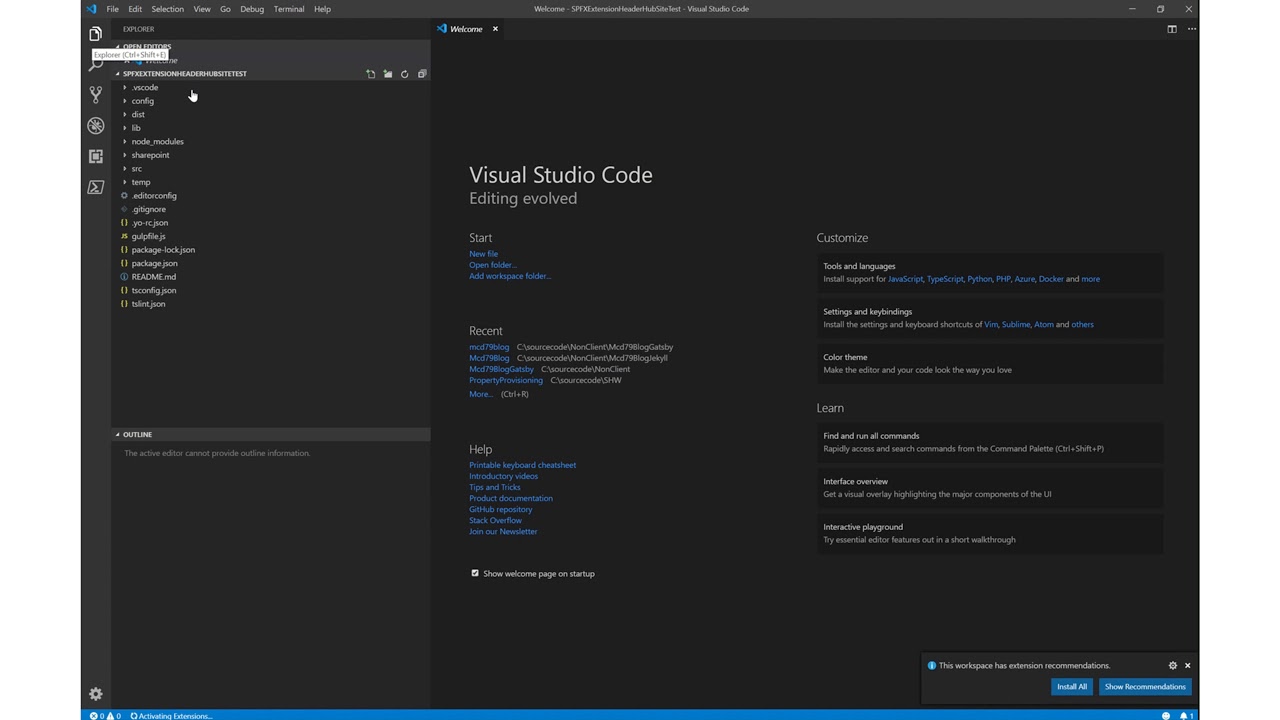Expand the .vscode folder
Screen dimensions: 1280x720
pyautogui.click(x=145, y=87)
